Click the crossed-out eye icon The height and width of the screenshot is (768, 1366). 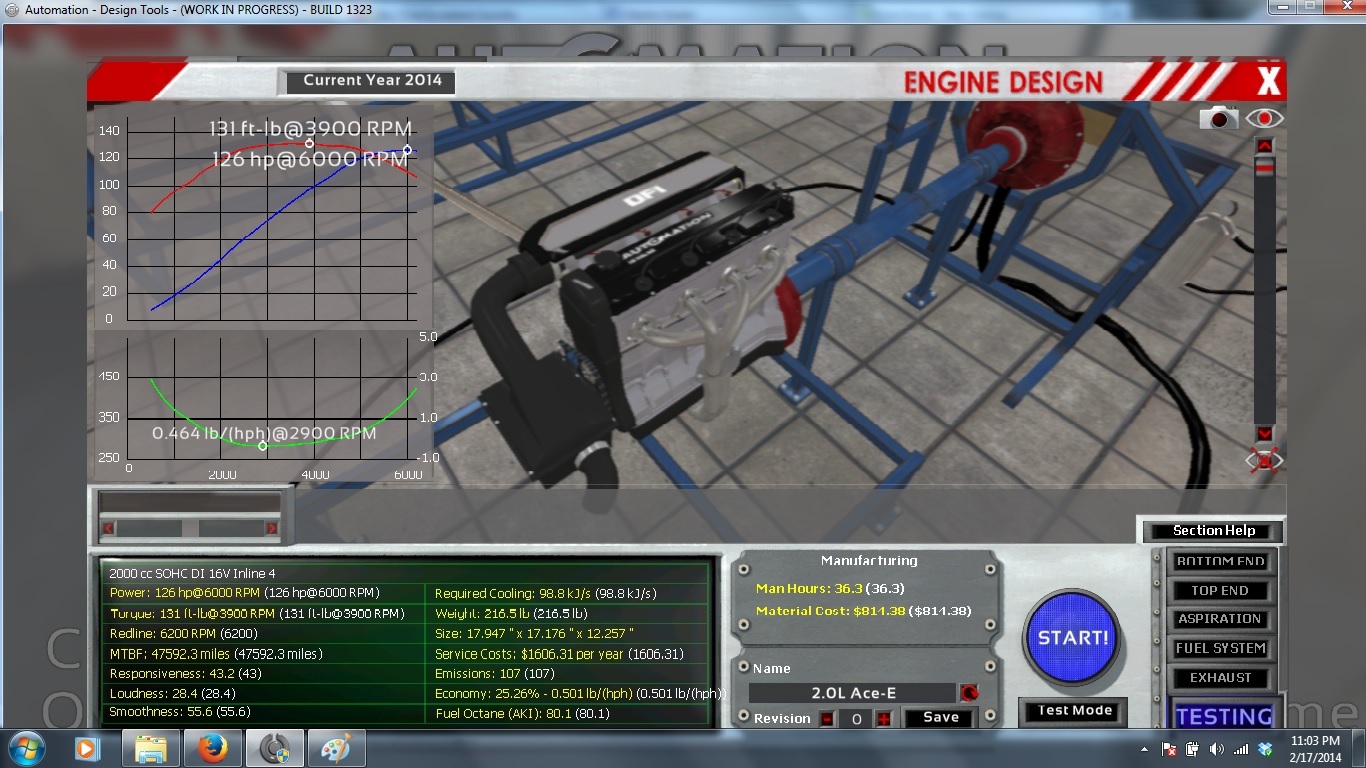(1265, 461)
